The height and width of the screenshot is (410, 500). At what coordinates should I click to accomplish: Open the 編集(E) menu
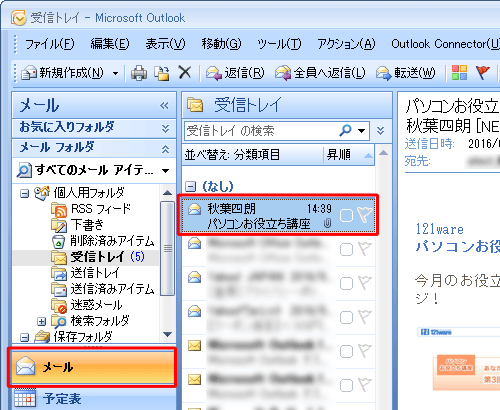[110, 44]
